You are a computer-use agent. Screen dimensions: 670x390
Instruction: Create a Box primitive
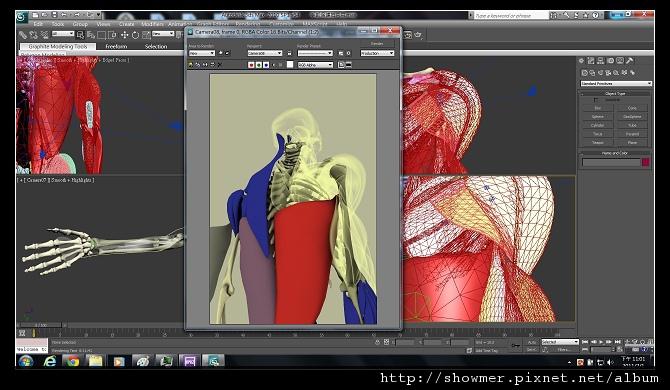coord(597,108)
